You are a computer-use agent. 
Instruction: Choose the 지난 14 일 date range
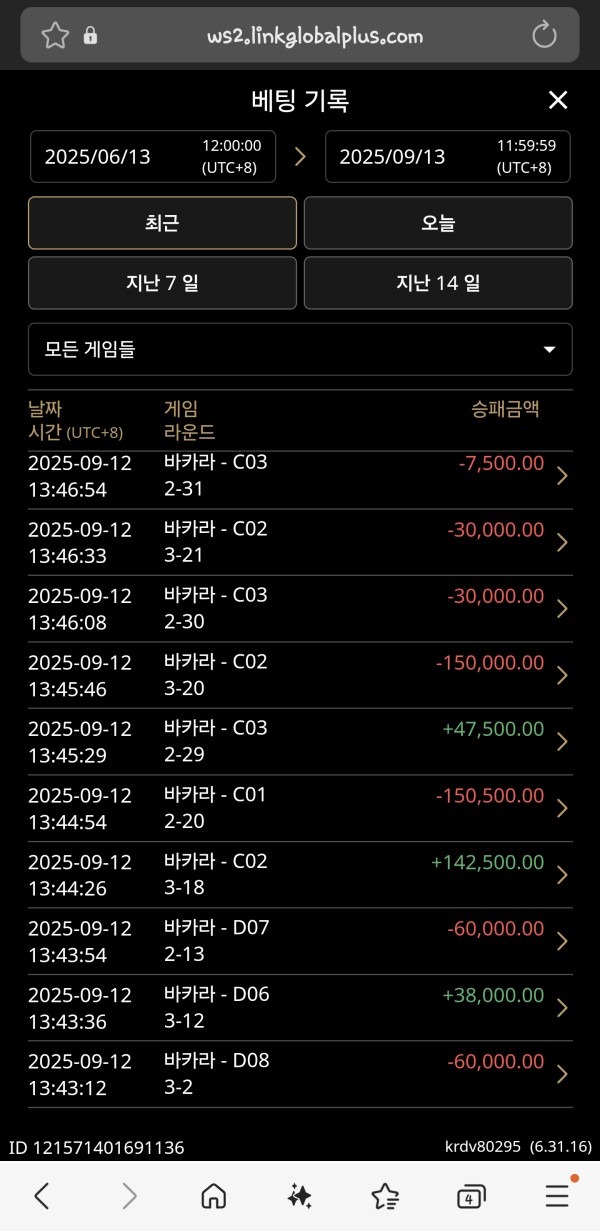pyautogui.click(x=438, y=282)
